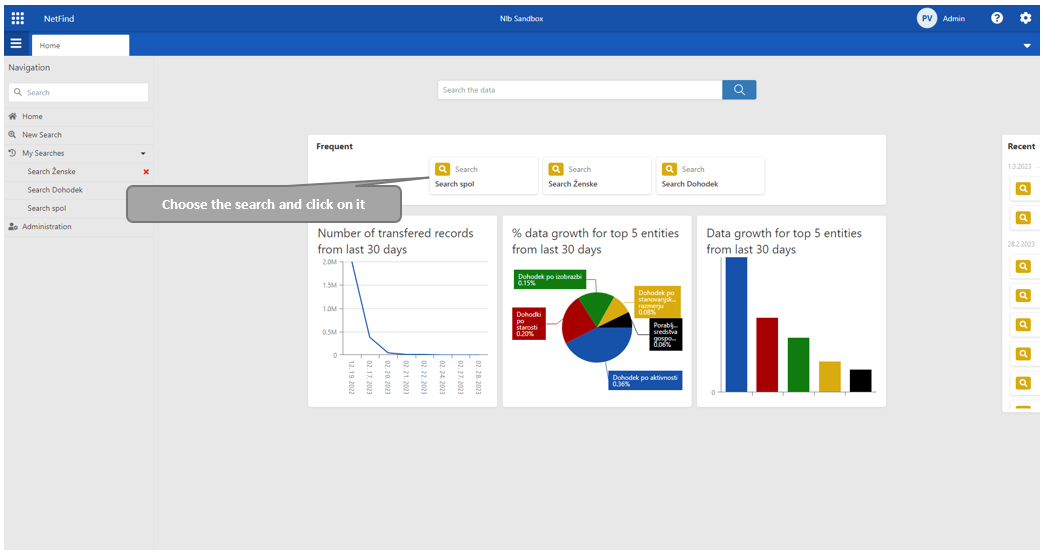Click the PV user avatar
This screenshot has height=559, width=1047.
pyautogui.click(x=927, y=18)
